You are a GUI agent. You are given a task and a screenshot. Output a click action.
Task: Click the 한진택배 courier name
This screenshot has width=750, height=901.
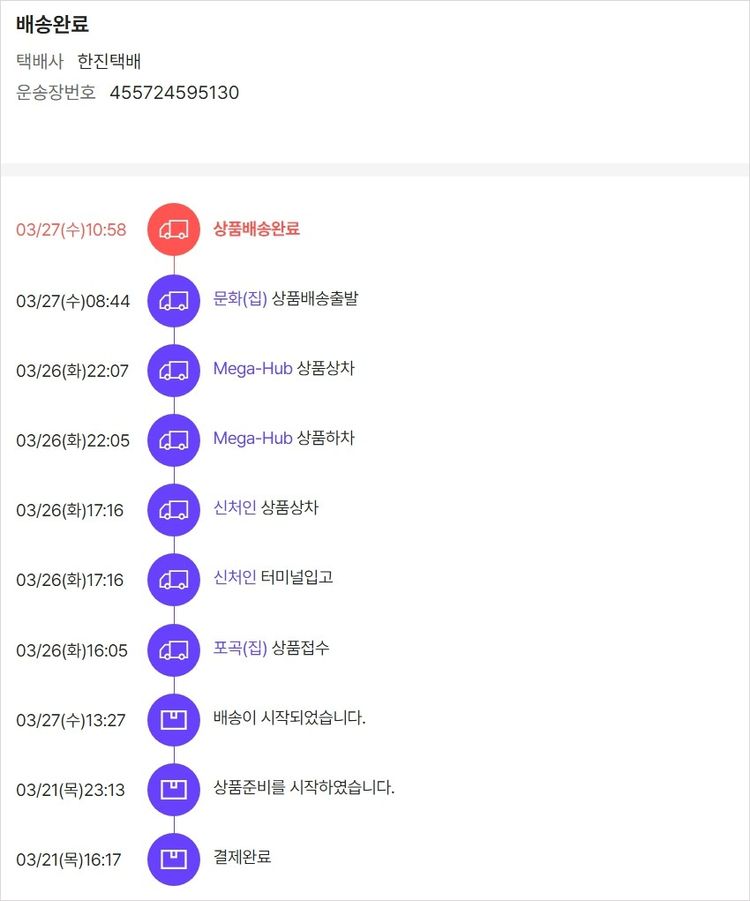[x=109, y=60]
